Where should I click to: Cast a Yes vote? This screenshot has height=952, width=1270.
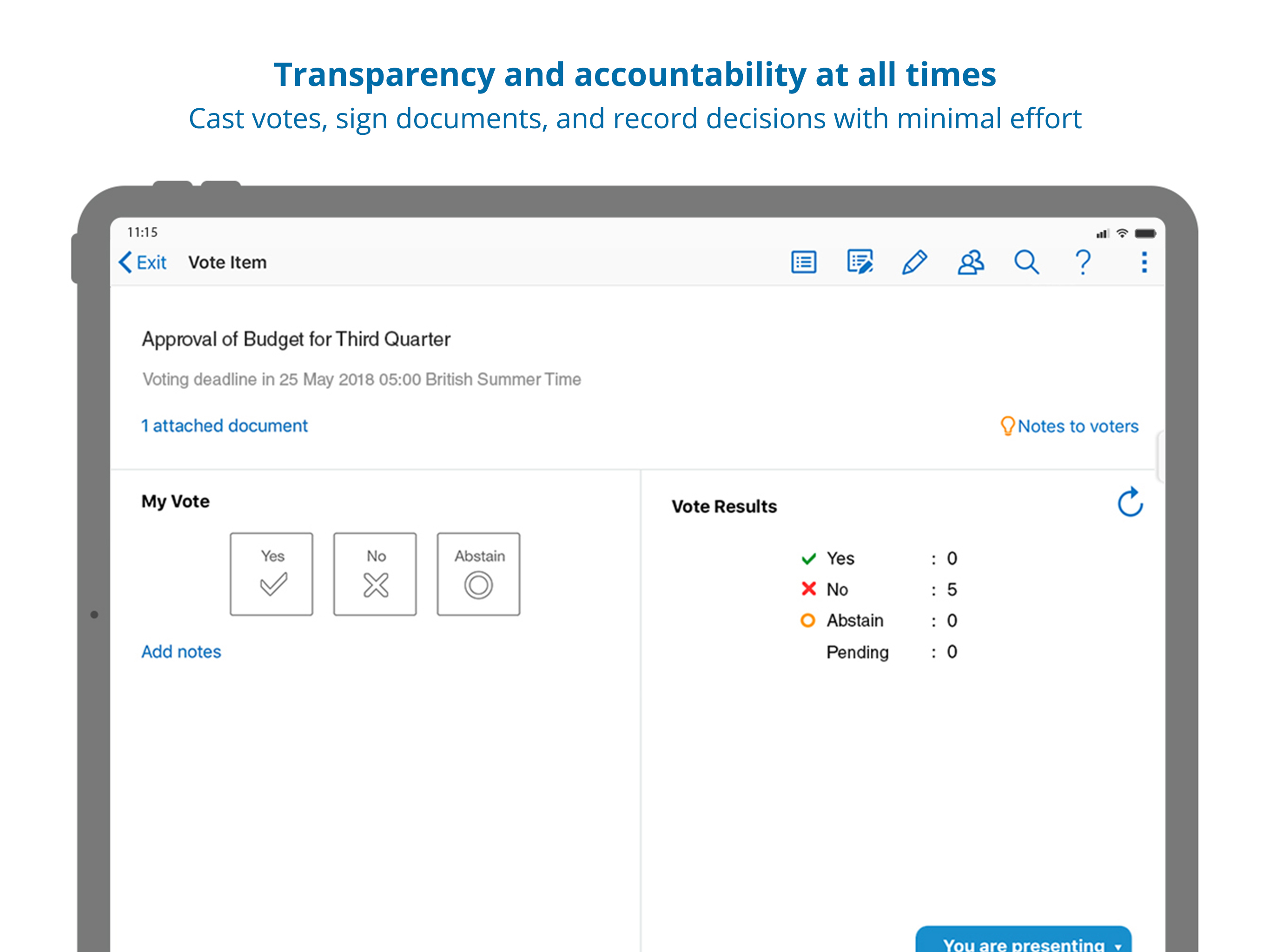[271, 574]
